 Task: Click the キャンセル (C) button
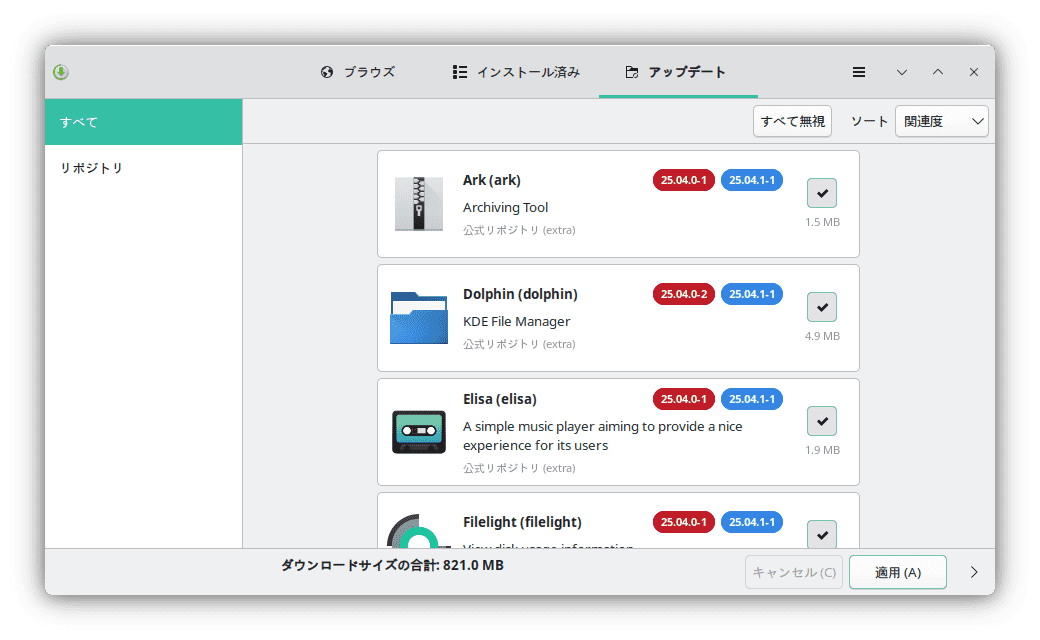(794, 572)
